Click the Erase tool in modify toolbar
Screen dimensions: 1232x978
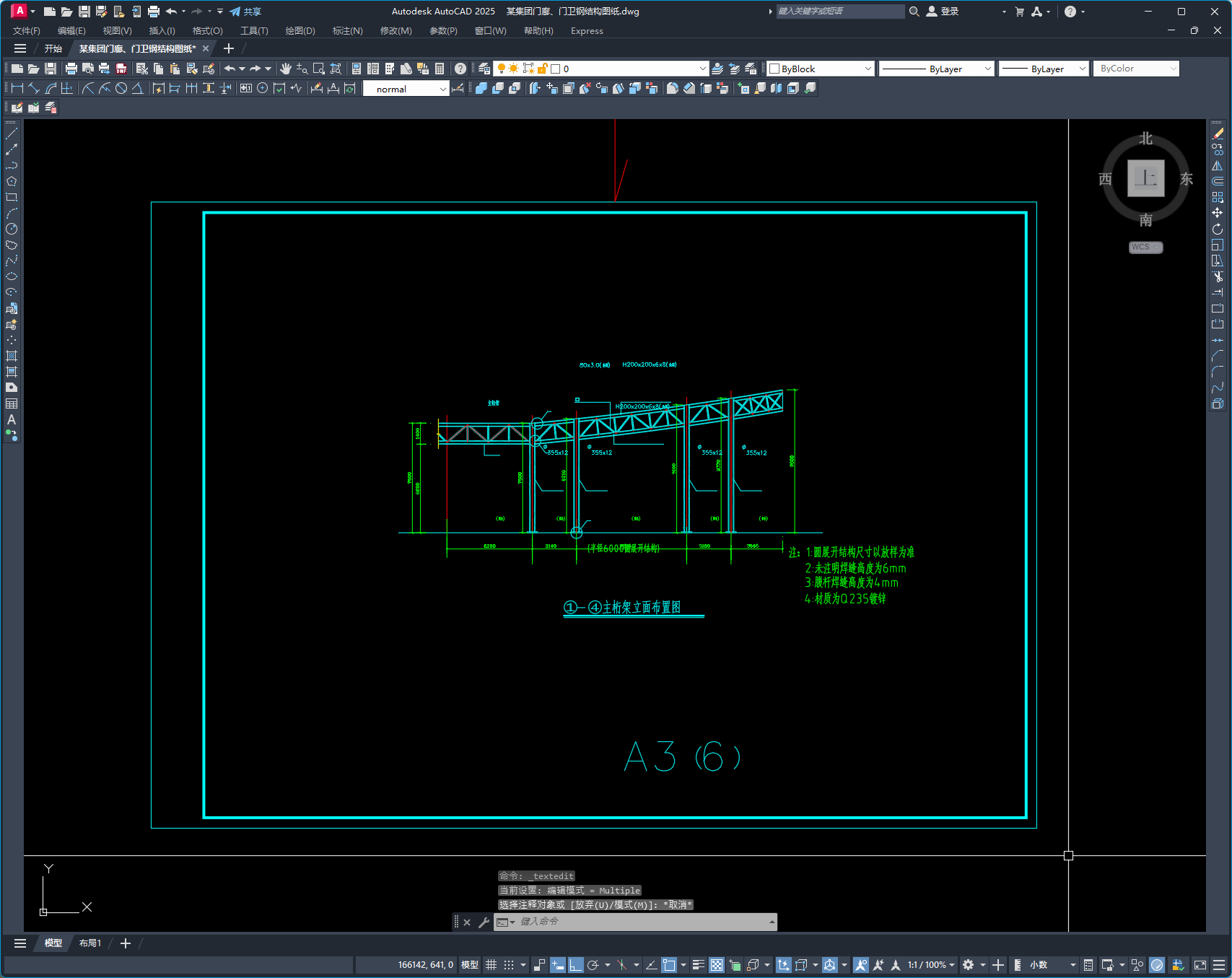[x=1218, y=134]
